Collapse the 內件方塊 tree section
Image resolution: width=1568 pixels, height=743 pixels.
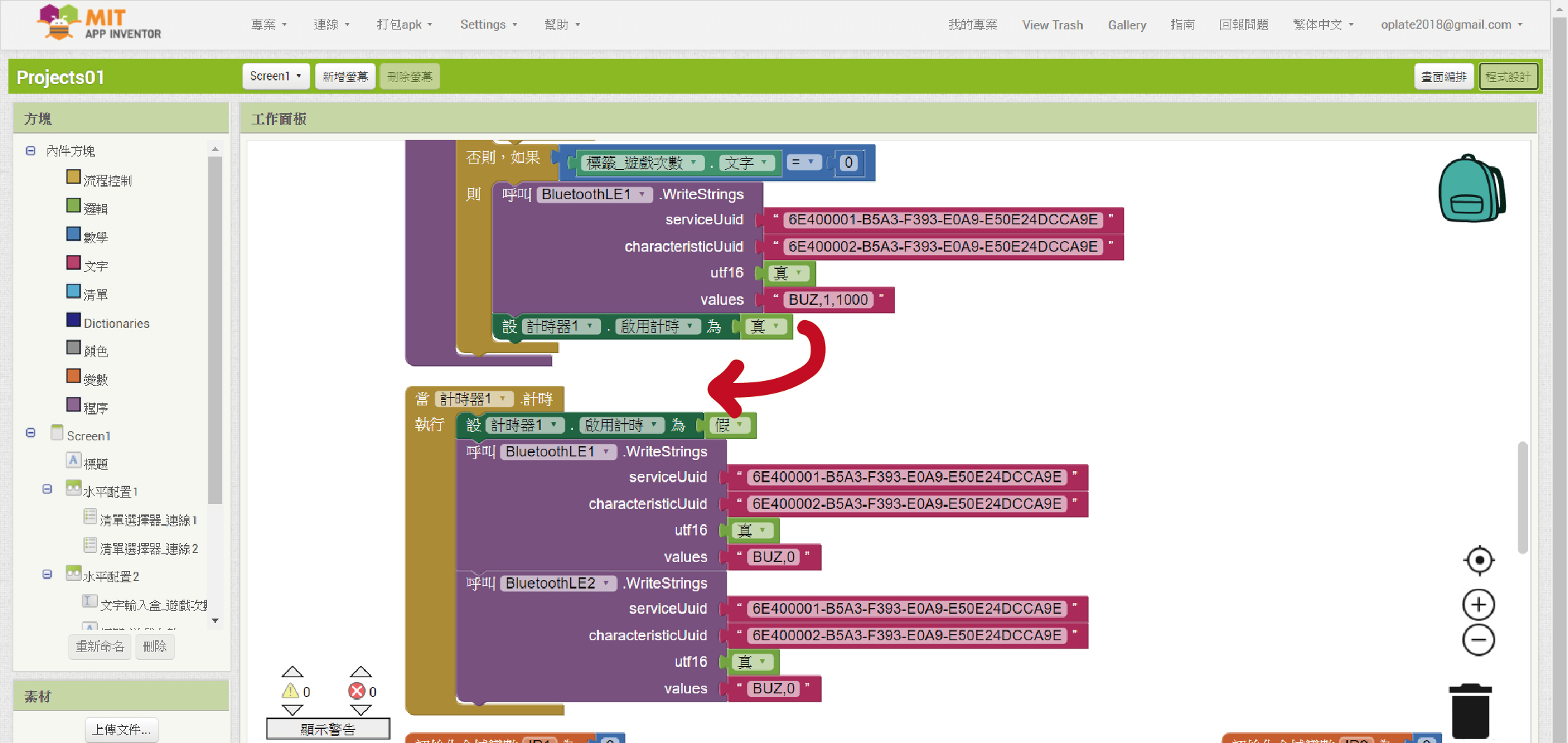[31, 151]
